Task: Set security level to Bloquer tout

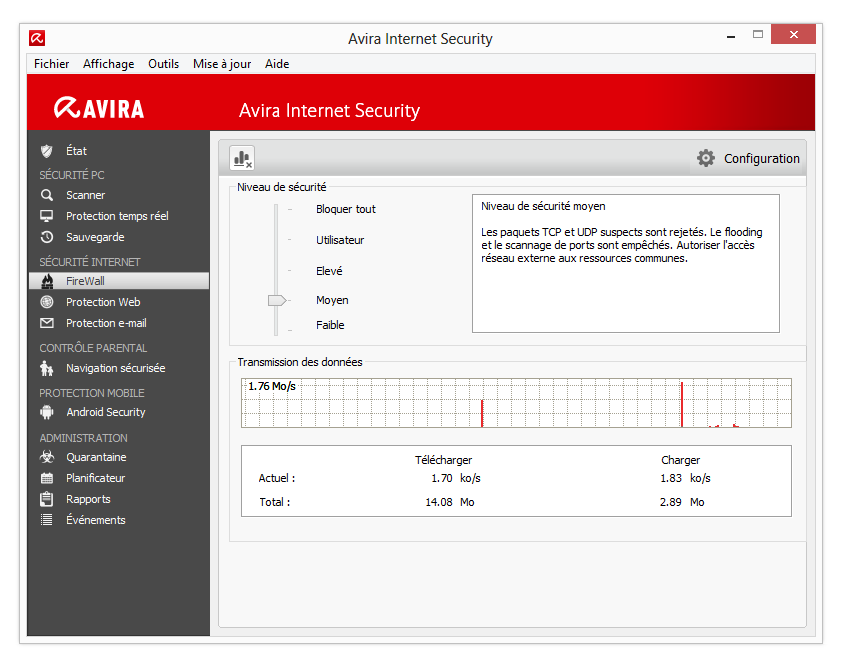Action: [345, 209]
